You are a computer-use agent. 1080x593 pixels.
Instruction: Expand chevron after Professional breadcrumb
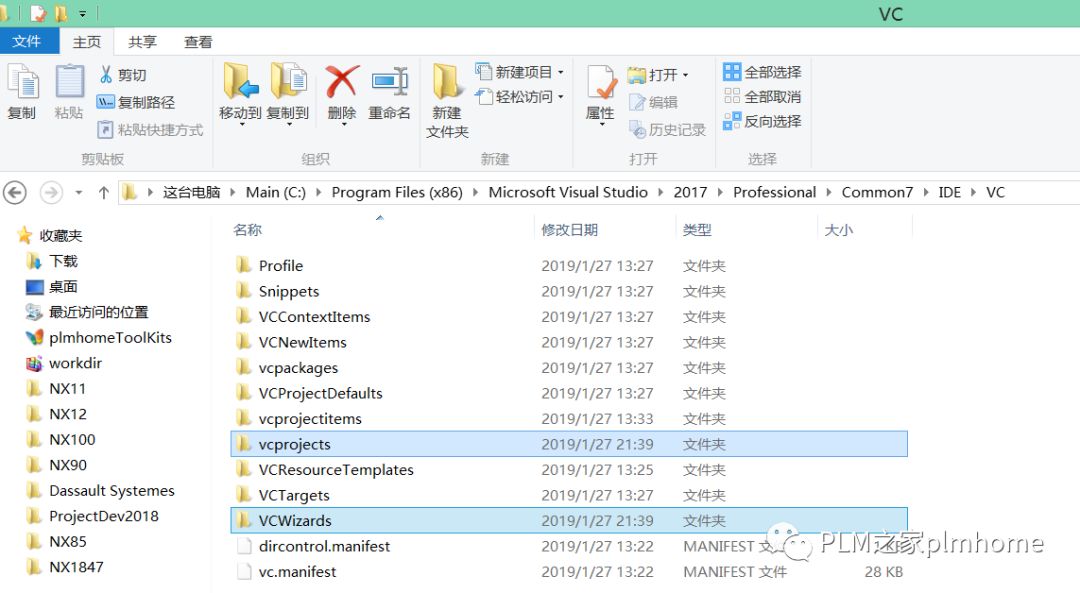[829, 193]
